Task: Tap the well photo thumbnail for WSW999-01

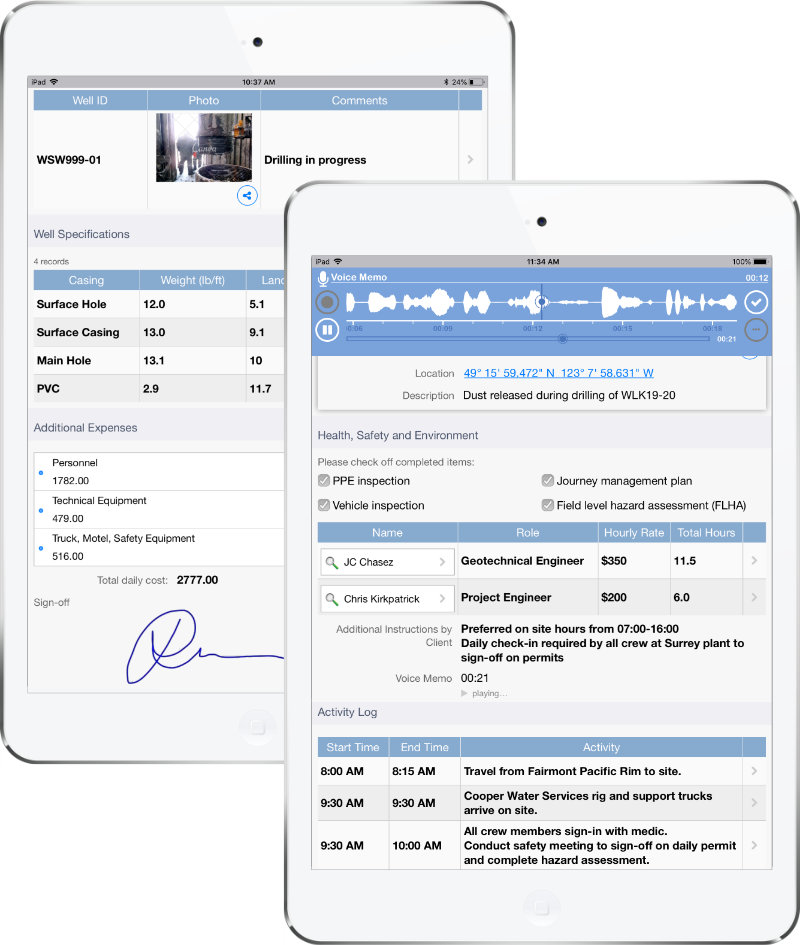Action: (203, 146)
